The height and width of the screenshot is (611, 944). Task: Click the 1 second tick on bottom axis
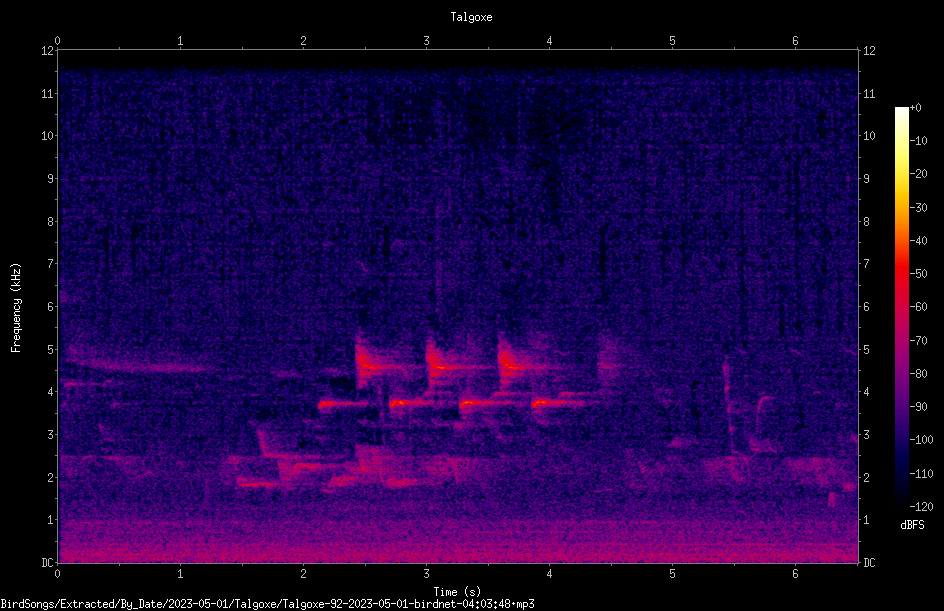click(180, 574)
